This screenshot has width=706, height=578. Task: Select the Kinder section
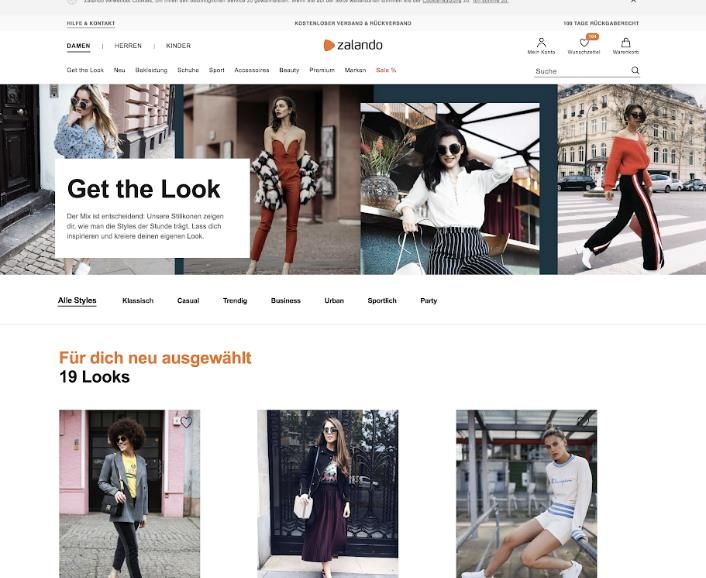click(178, 46)
